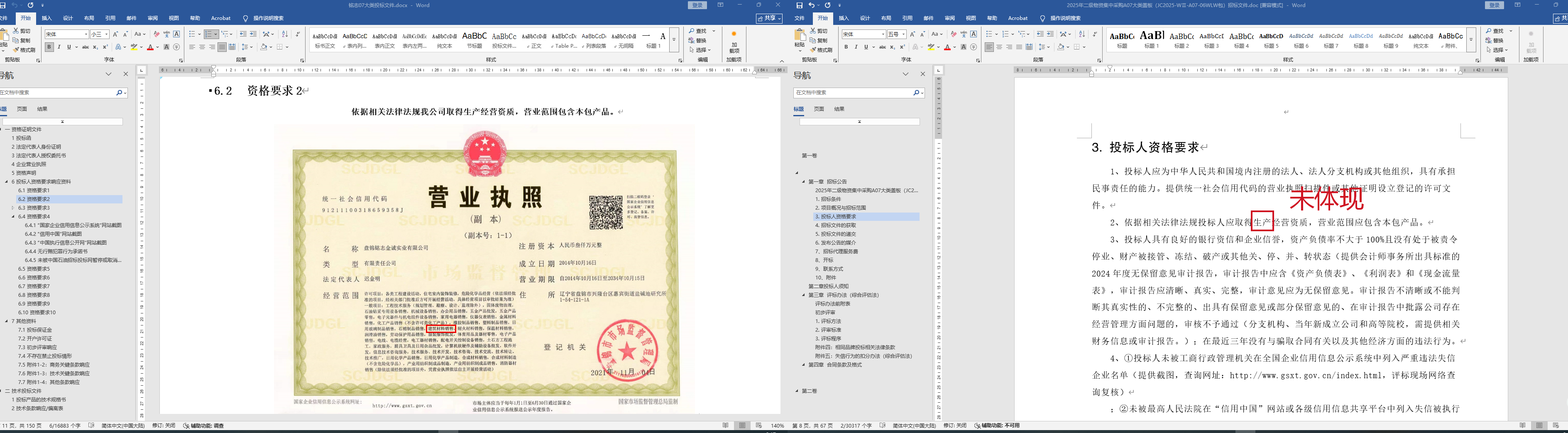
Task: Toggle Bold in the 铭志07 window ribbon
Action: click(x=49, y=47)
